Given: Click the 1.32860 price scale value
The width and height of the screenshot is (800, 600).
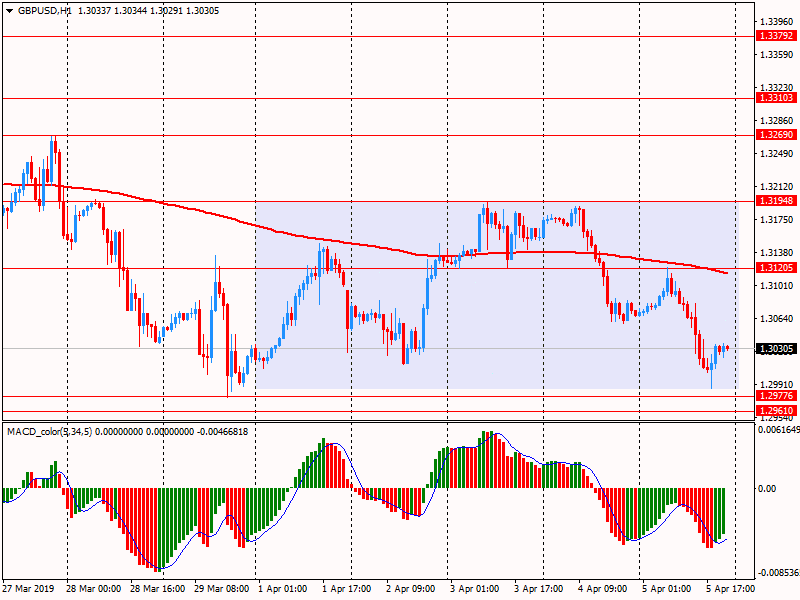Looking at the screenshot, I should (x=777, y=120).
